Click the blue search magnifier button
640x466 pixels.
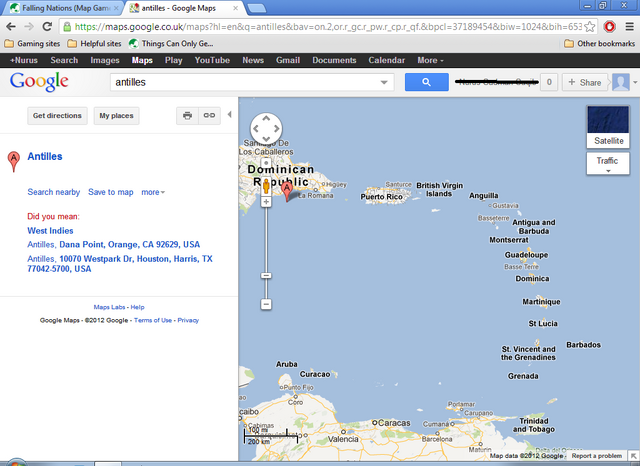[427, 82]
